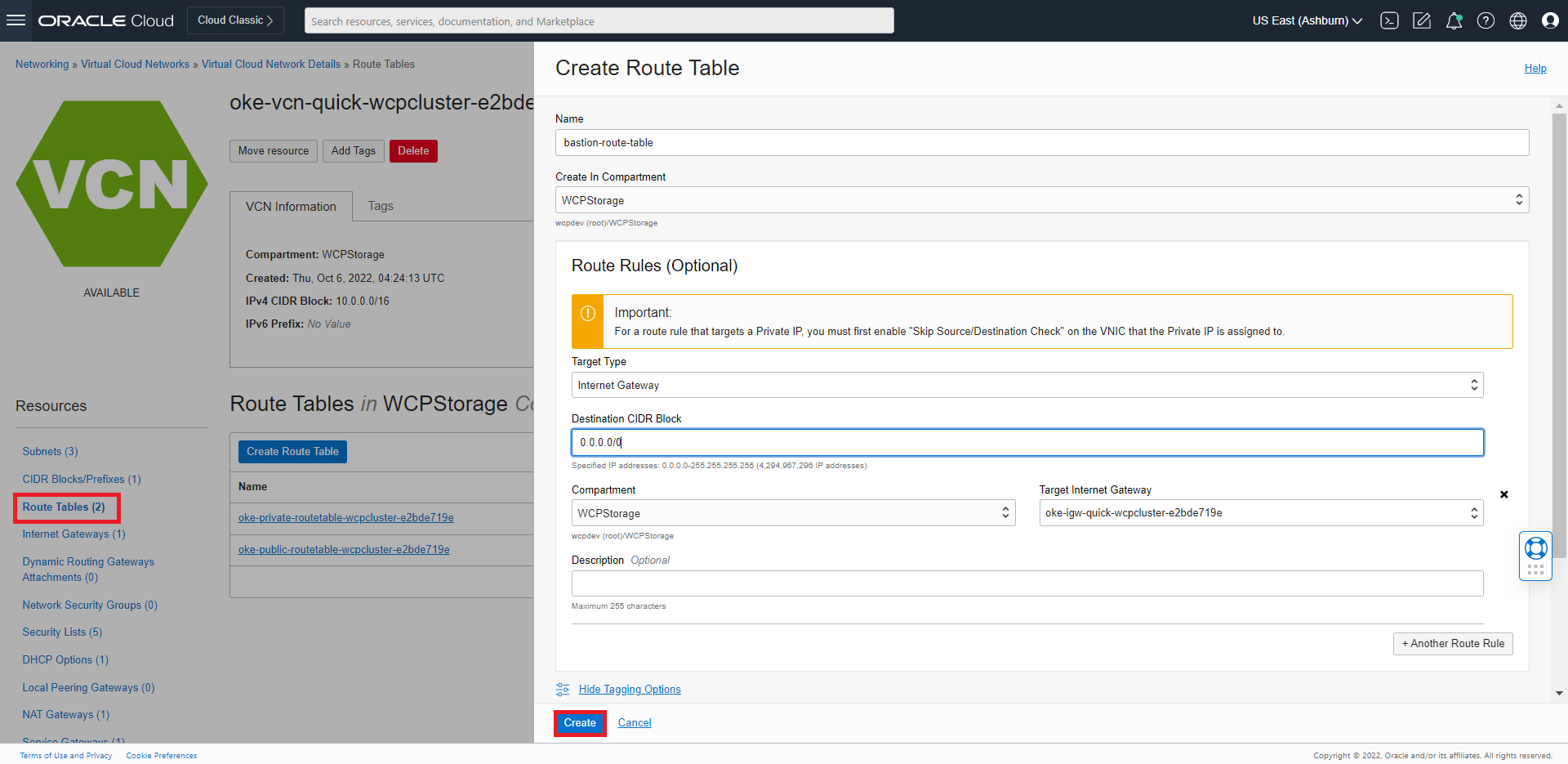
Task: Open Terms of Use and Privacy link
Action: coord(66,756)
